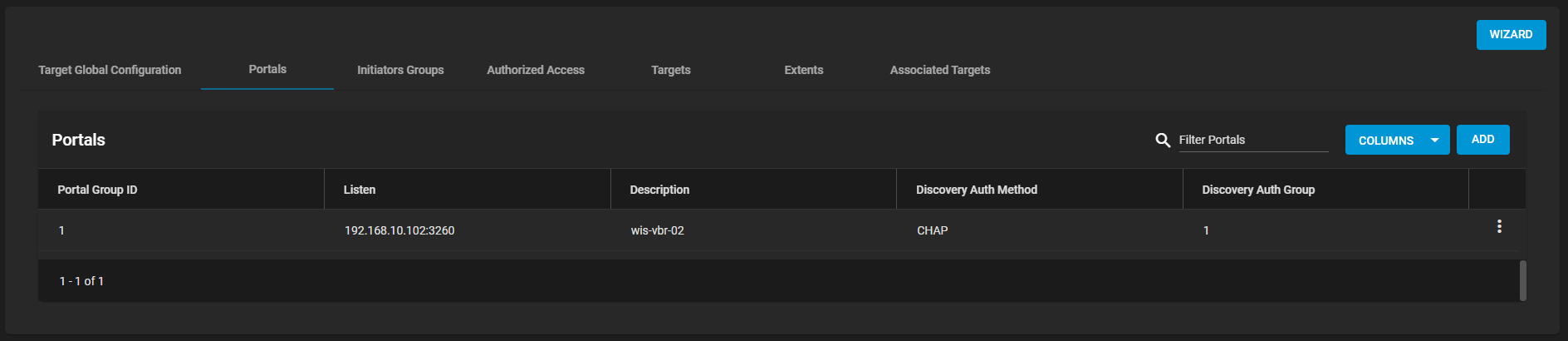Screen dimensions: 1568x341
Task: Expand the COLUMNS dropdown arrow
Action: pos(1434,140)
